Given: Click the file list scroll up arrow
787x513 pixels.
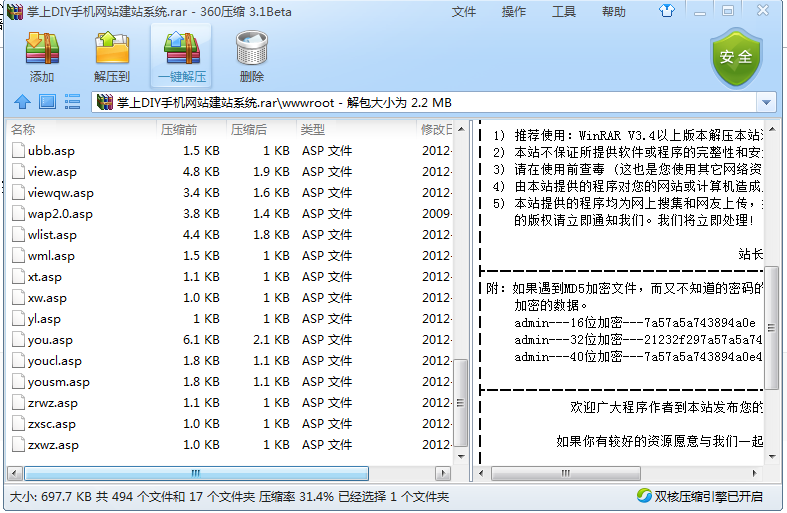Looking at the screenshot, I should (461, 129).
